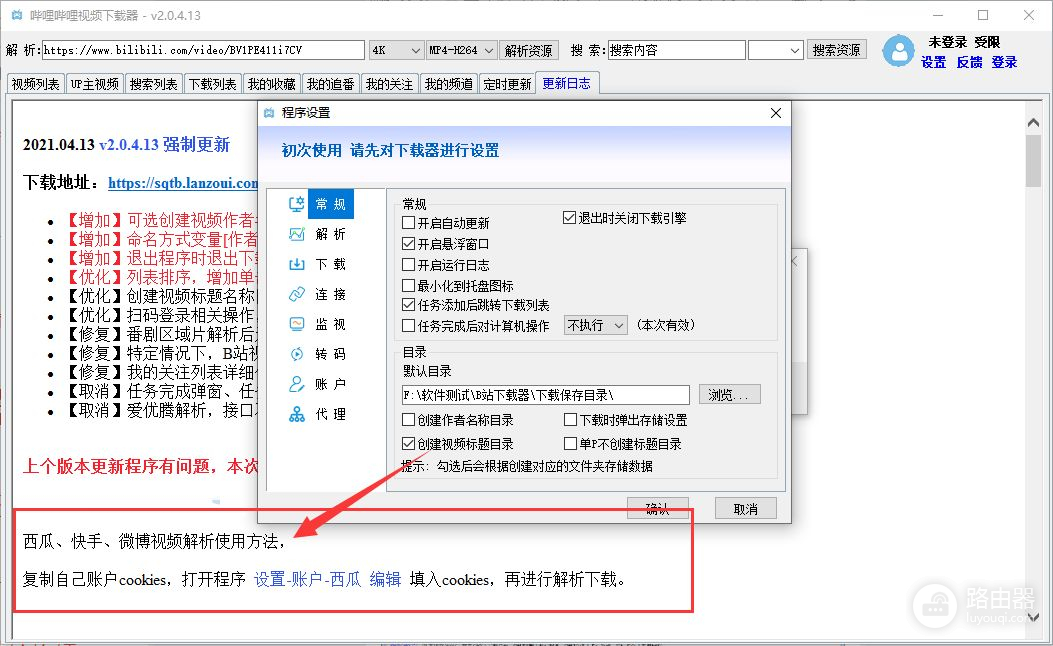Select the 更新日志 tab
The image size is (1053, 646).
click(567, 83)
